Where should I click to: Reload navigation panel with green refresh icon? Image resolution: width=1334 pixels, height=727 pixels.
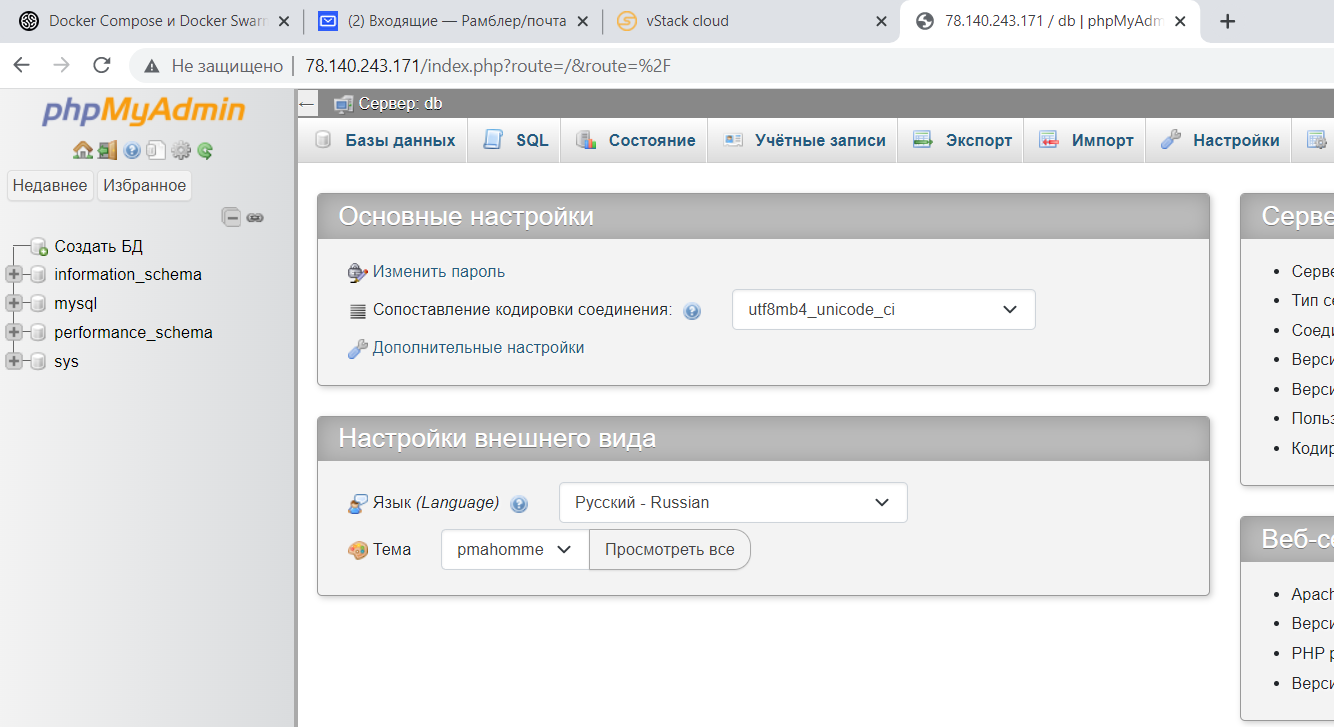pos(205,150)
